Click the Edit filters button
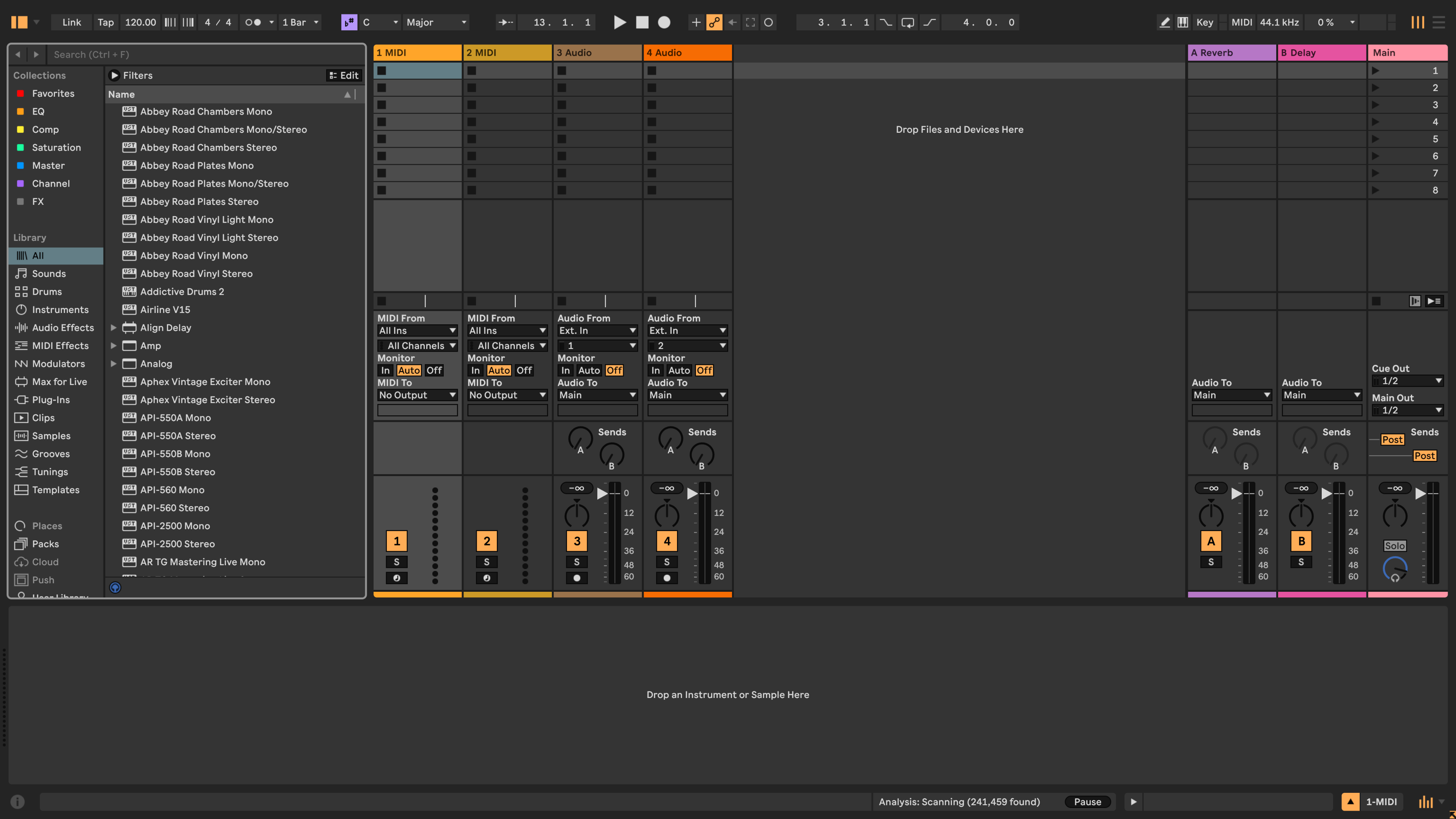1456x819 pixels. 344,76
